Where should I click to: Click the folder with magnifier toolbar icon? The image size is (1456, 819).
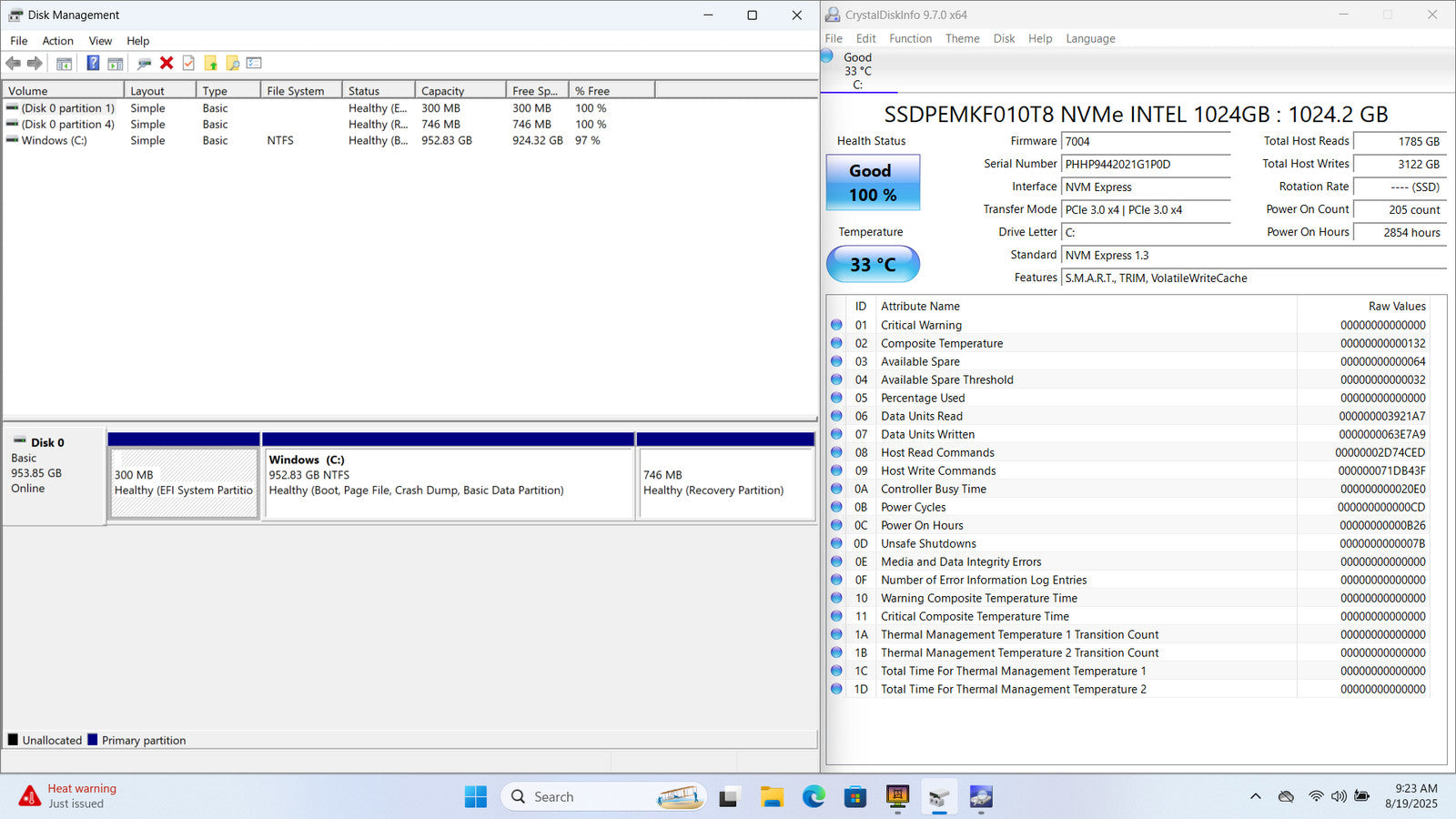233,63
